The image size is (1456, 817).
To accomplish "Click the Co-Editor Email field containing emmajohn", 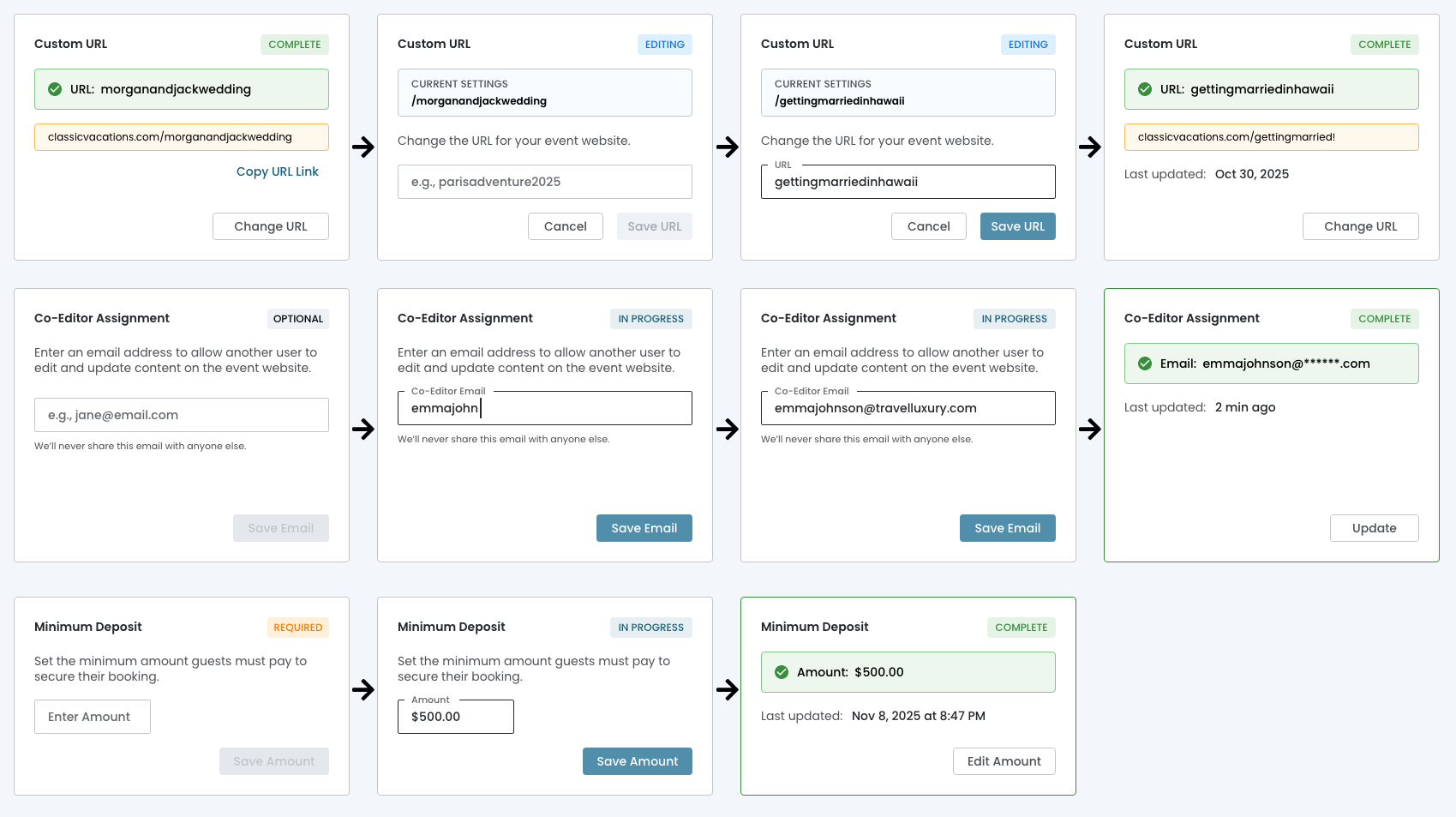I will pos(544,408).
